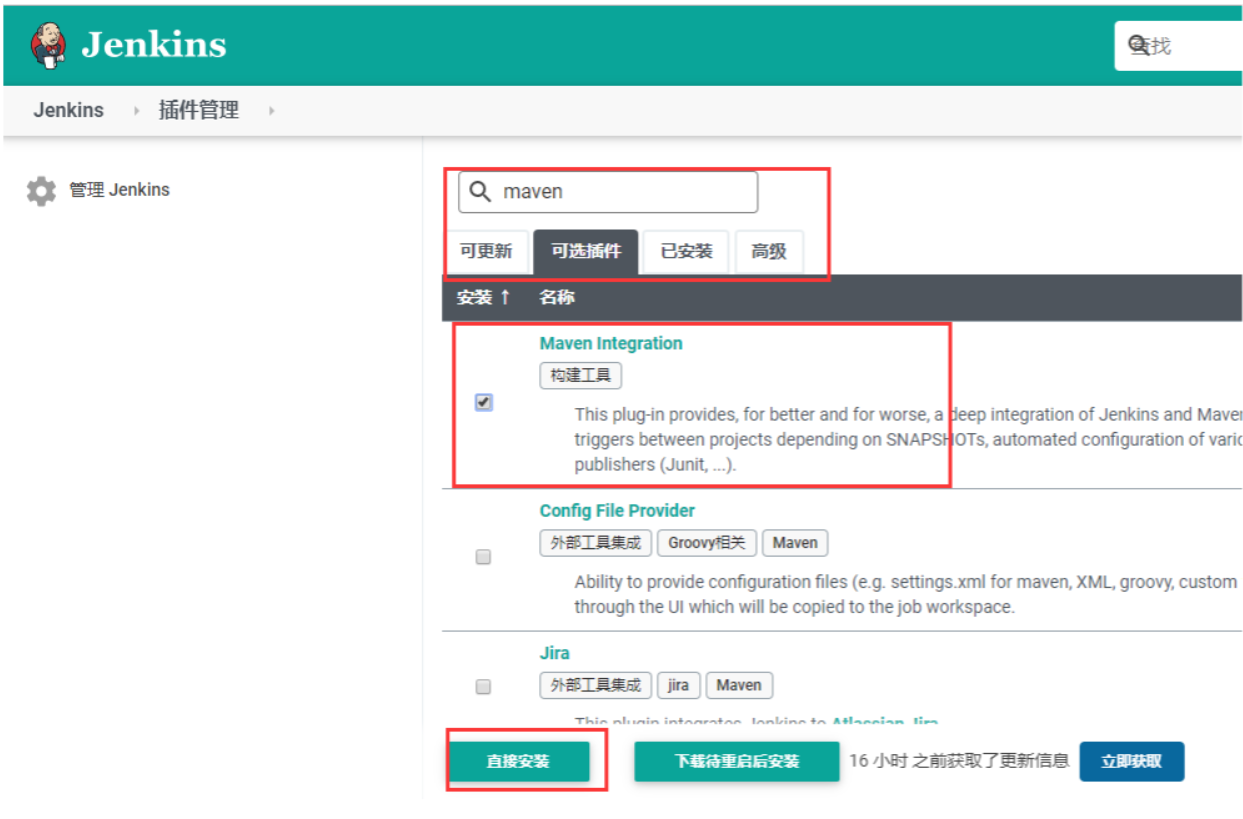This screenshot has height=819, width=1243.
Task: Click the Jenkins title in header
Action: (x=154, y=45)
